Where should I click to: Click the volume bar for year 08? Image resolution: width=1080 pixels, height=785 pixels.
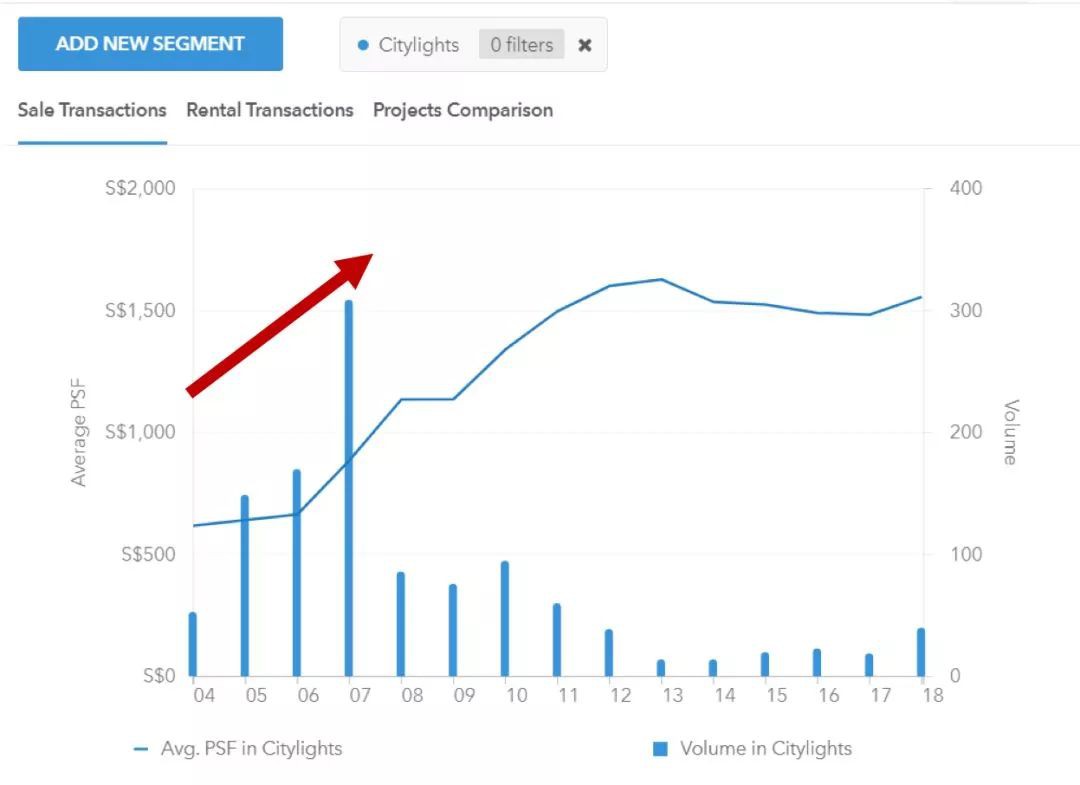coord(401,623)
